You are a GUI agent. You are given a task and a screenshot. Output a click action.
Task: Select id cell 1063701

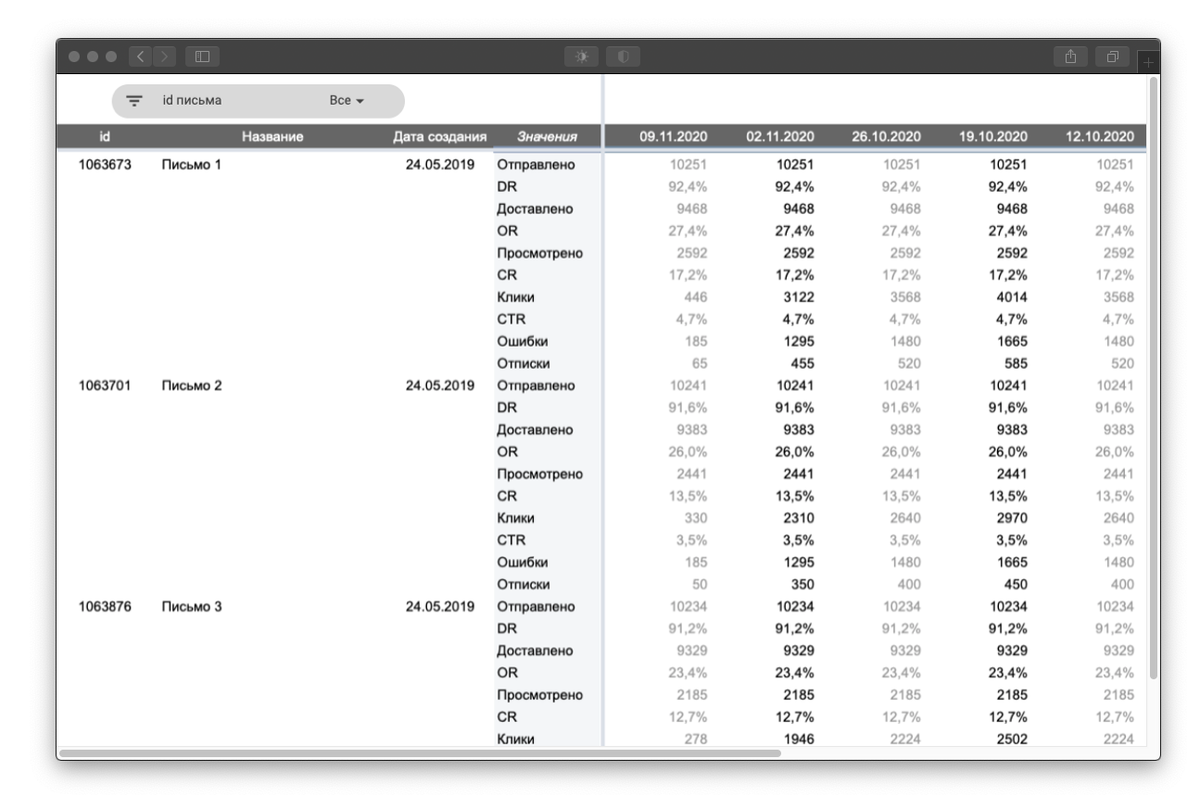[104, 386]
